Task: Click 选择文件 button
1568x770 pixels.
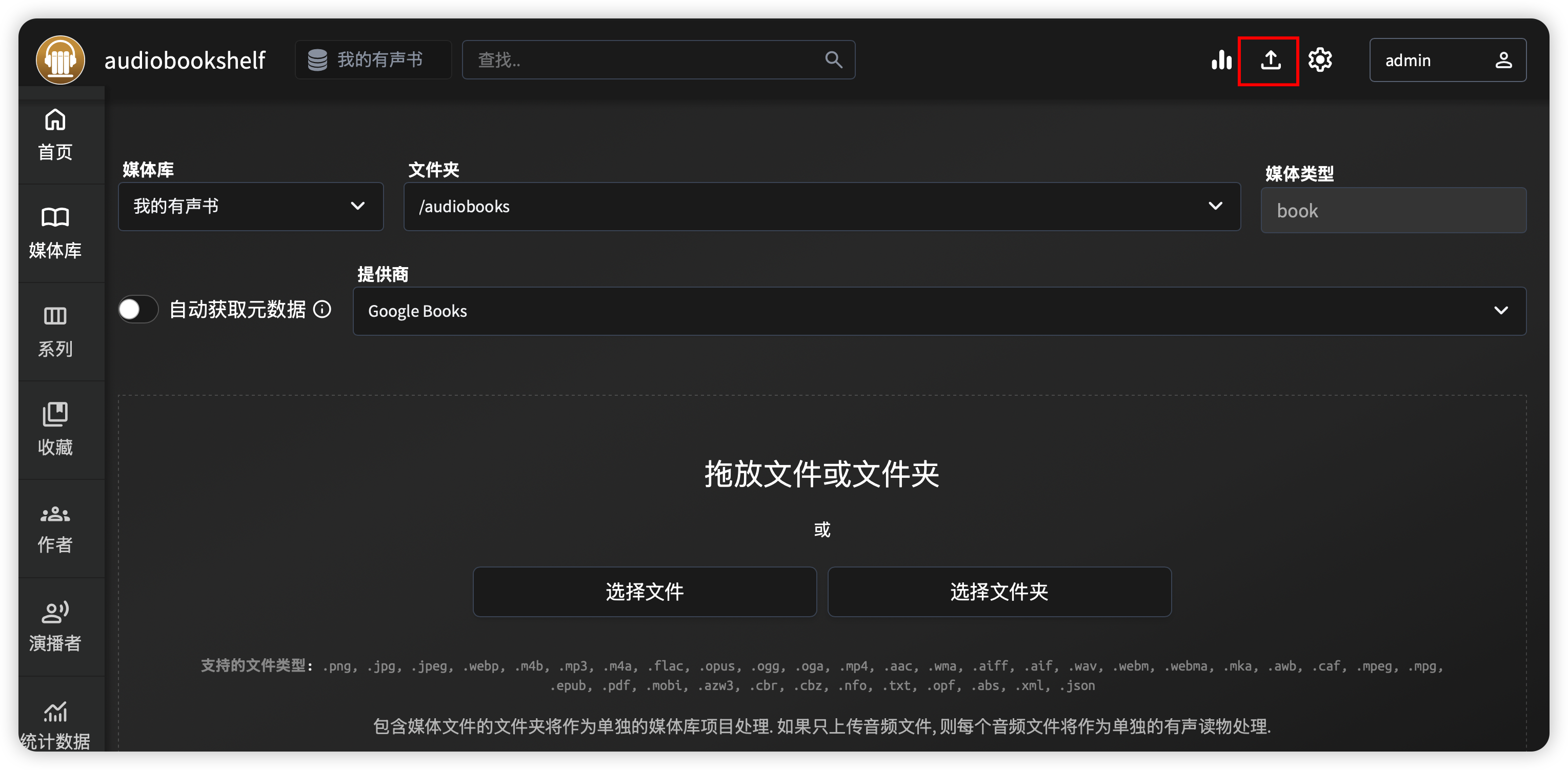Action: [644, 592]
